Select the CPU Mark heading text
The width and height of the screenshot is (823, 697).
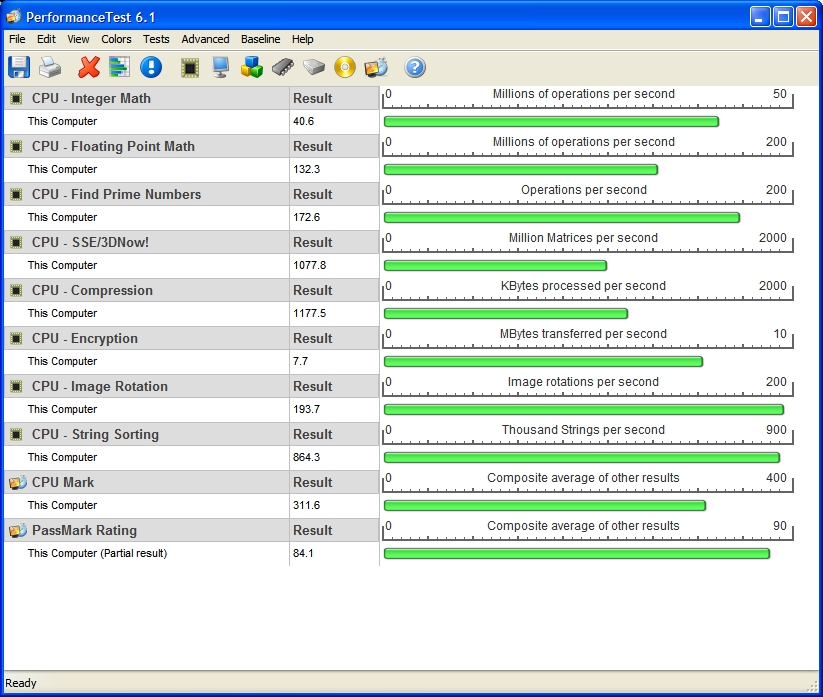point(63,482)
